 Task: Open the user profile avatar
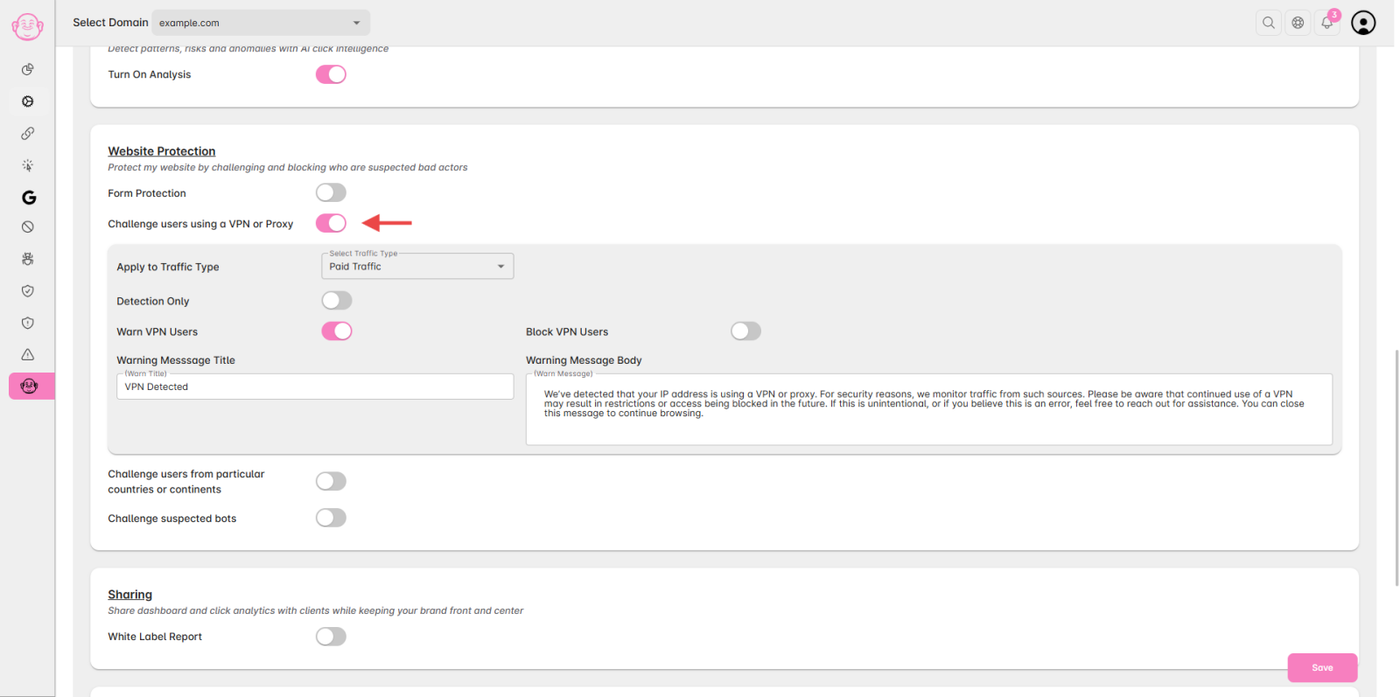coord(1364,22)
